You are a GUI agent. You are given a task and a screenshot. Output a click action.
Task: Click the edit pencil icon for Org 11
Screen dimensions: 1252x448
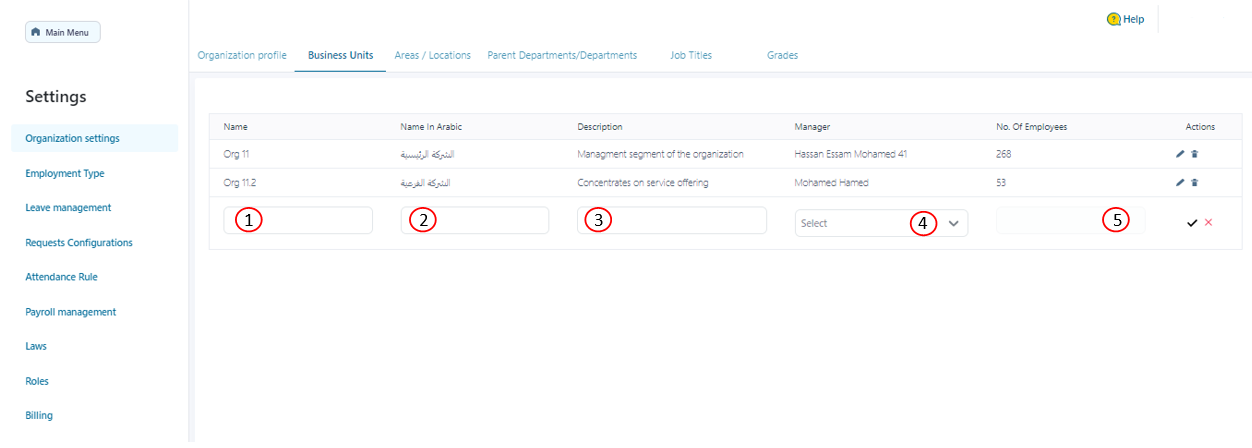1180,154
